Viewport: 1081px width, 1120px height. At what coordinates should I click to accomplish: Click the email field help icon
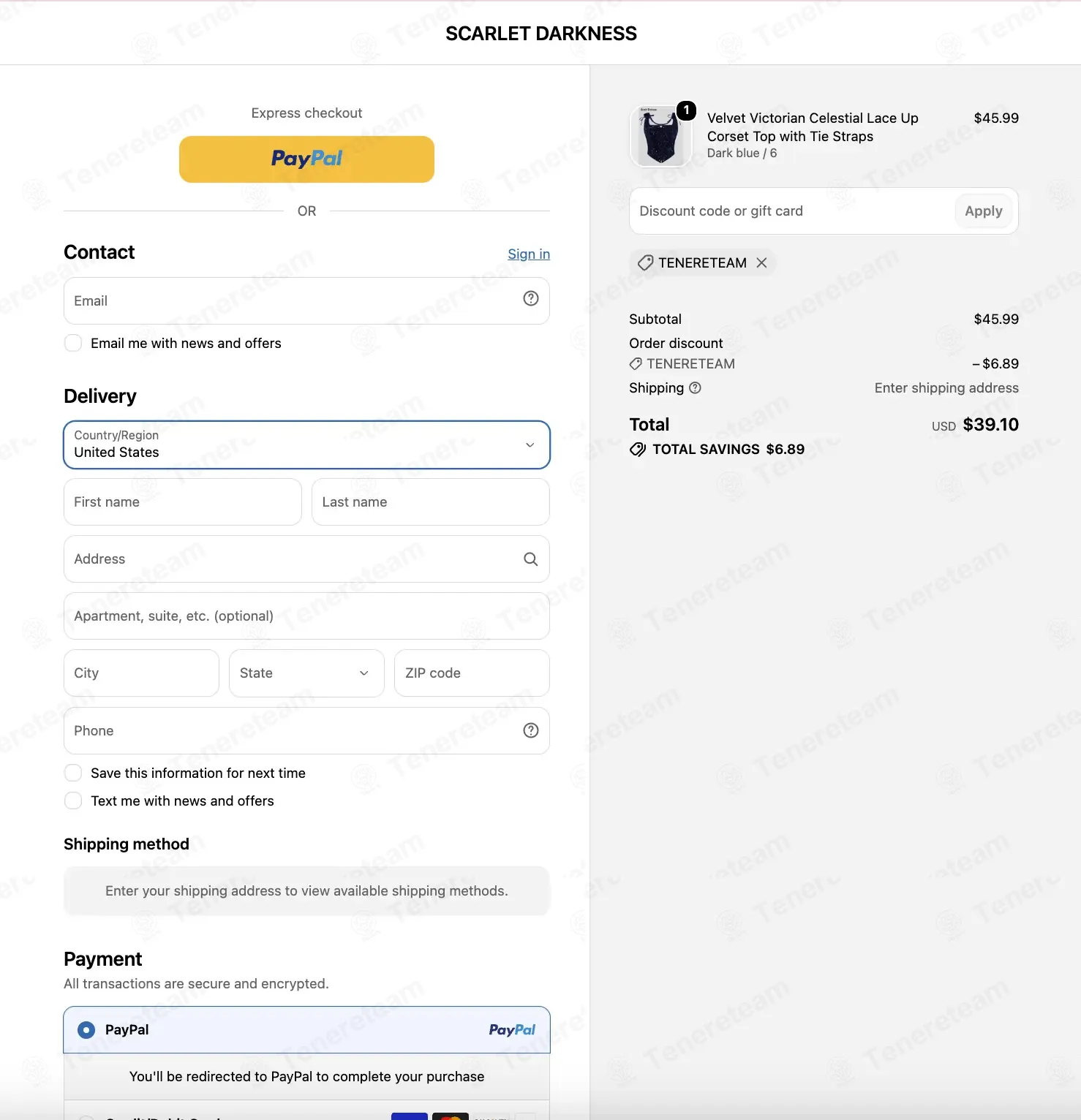click(x=531, y=298)
